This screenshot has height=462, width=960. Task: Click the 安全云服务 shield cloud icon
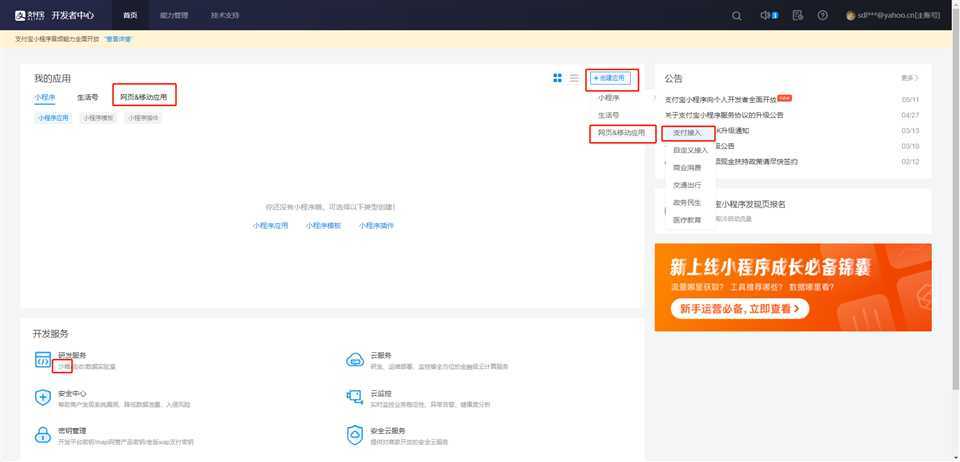pos(355,435)
